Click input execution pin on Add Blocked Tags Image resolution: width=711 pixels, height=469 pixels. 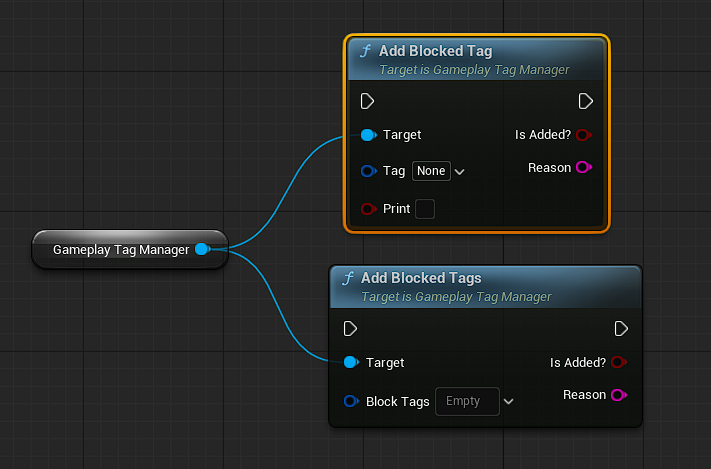point(350,329)
